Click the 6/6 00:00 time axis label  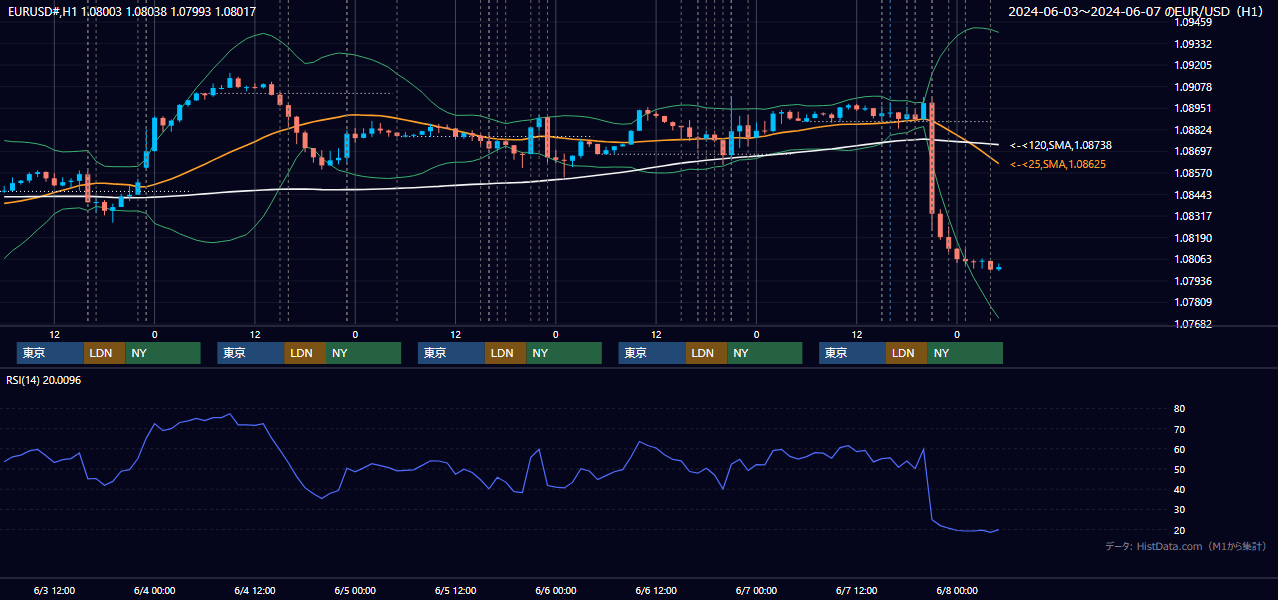(x=556, y=590)
